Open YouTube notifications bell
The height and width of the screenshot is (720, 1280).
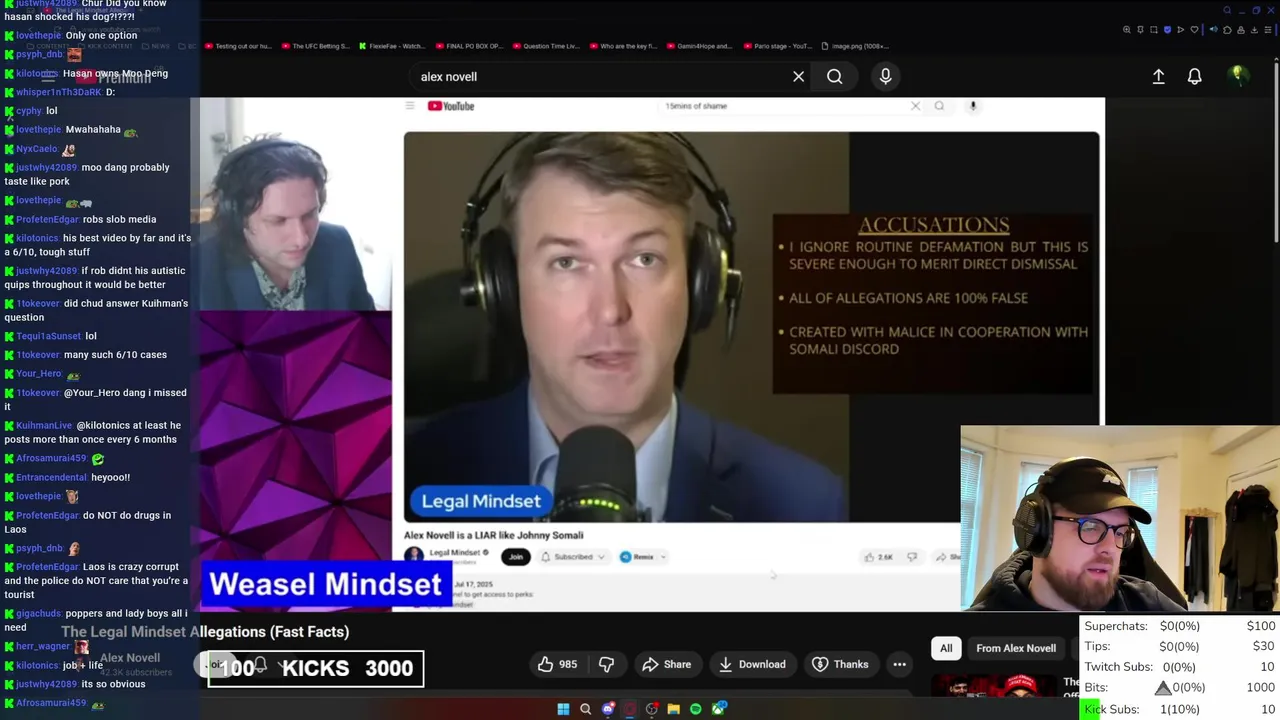click(x=1194, y=76)
